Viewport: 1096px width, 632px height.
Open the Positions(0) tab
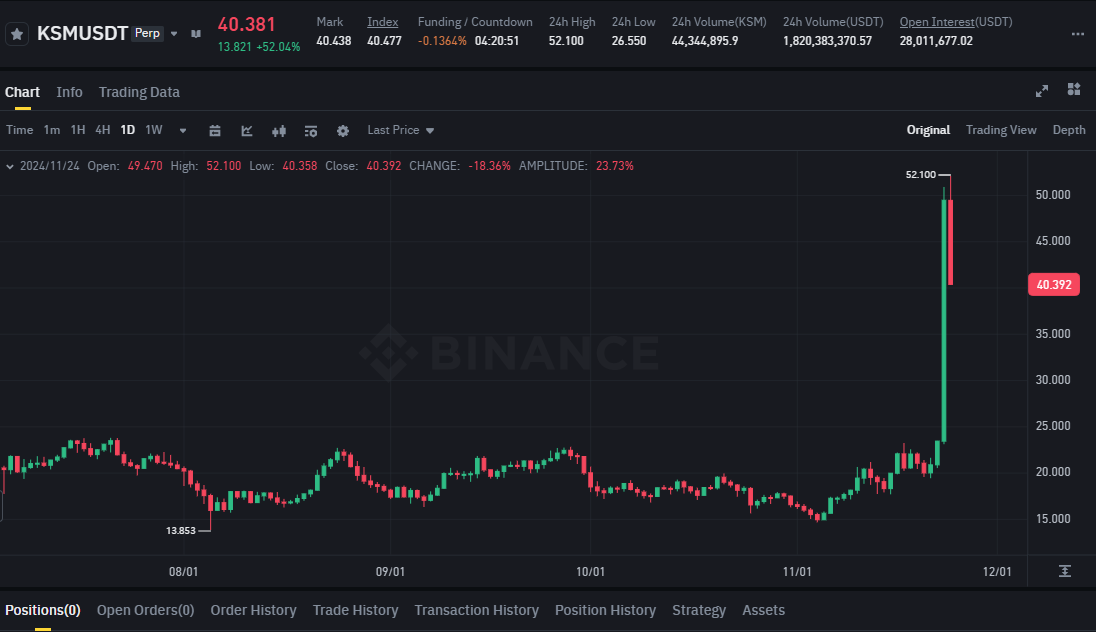click(x=43, y=610)
